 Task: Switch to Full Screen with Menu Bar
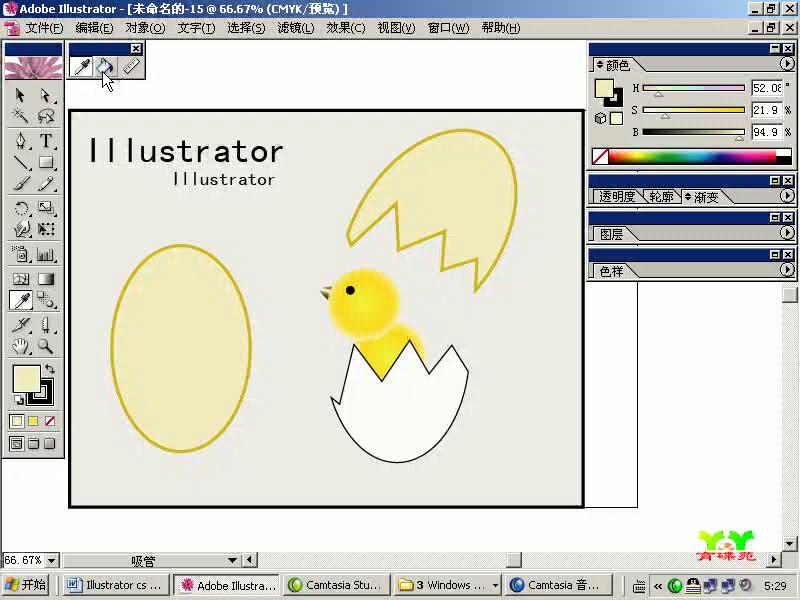33,444
